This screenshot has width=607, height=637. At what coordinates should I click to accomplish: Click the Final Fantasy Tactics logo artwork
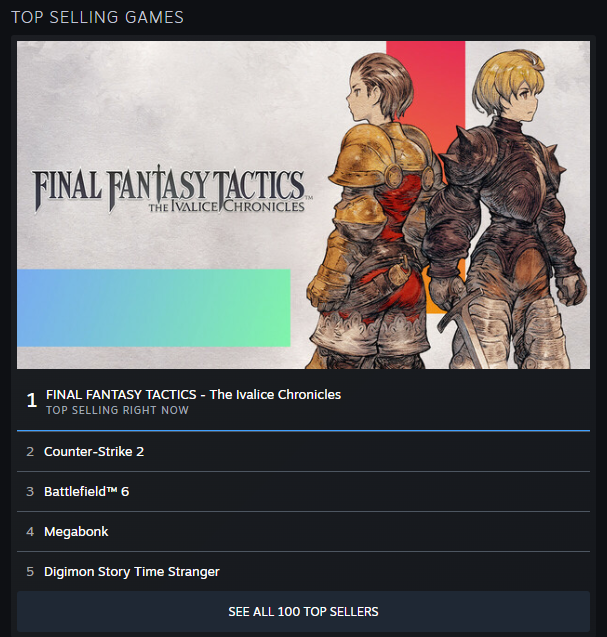point(171,191)
